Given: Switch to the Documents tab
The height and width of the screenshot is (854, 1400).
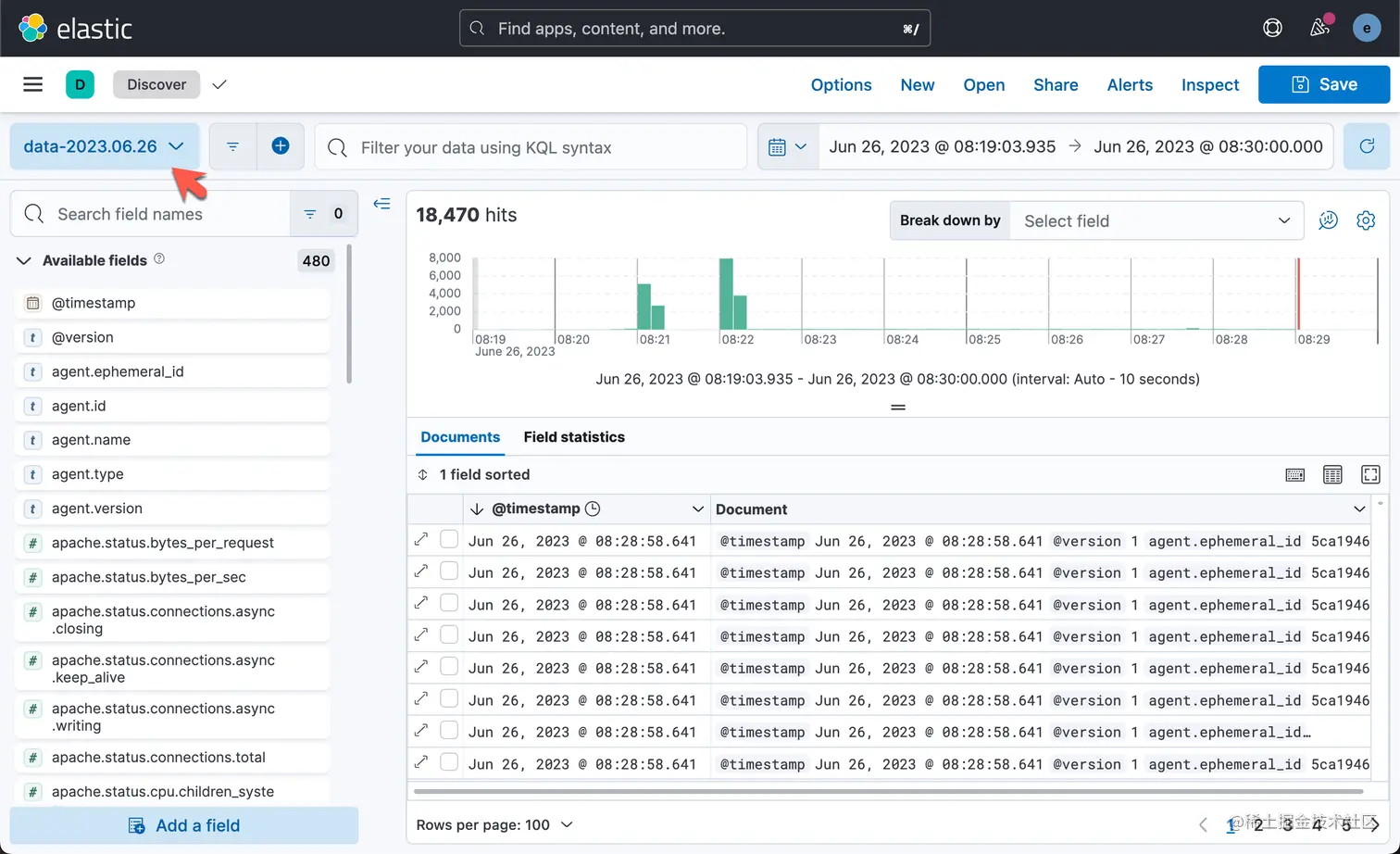Looking at the screenshot, I should tap(460, 436).
